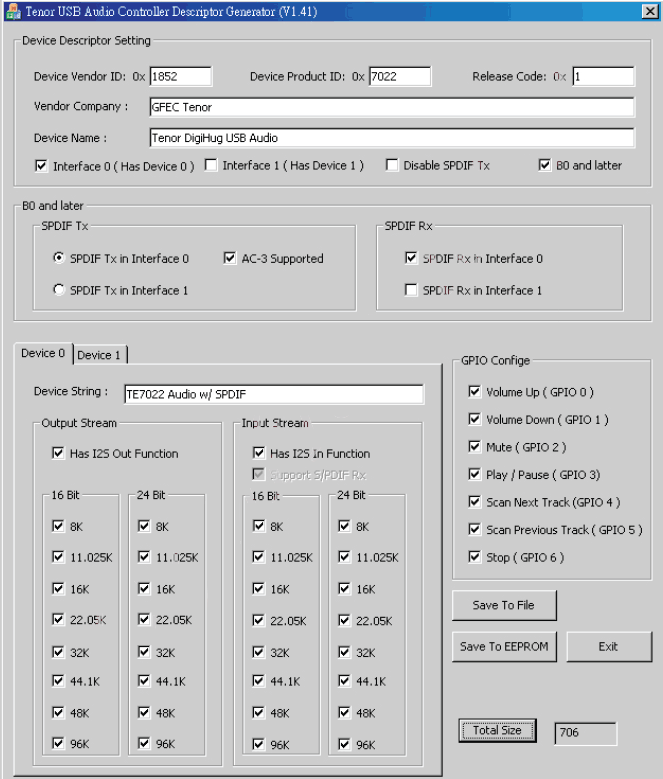Switch to the Device 0 tab

pyautogui.click(x=43, y=353)
